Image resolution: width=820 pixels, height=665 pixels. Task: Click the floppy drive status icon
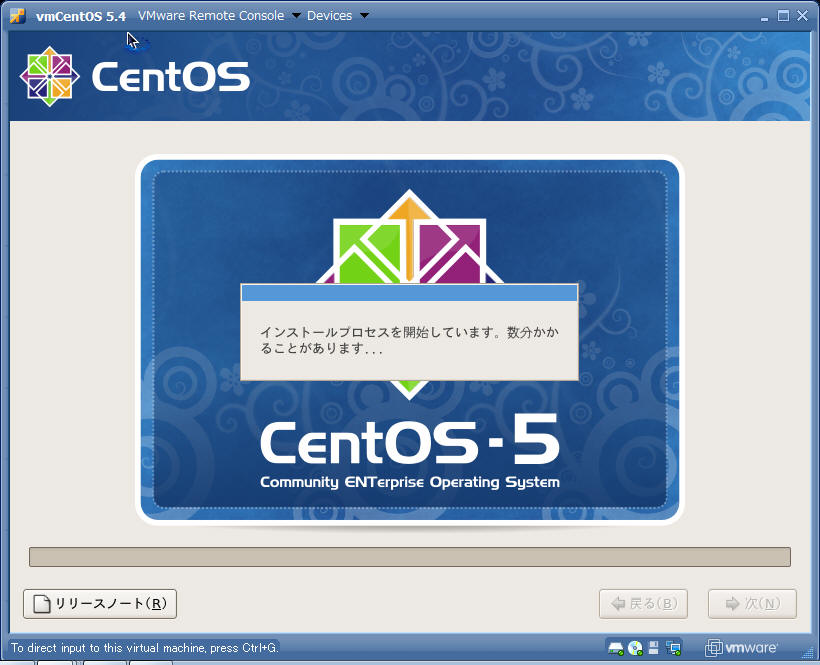tap(654, 648)
